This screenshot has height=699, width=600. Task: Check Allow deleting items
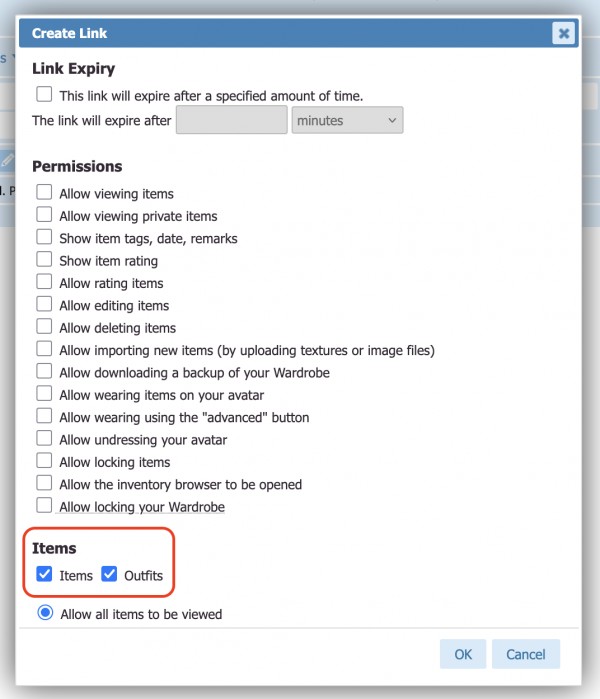tap(44, 327)
